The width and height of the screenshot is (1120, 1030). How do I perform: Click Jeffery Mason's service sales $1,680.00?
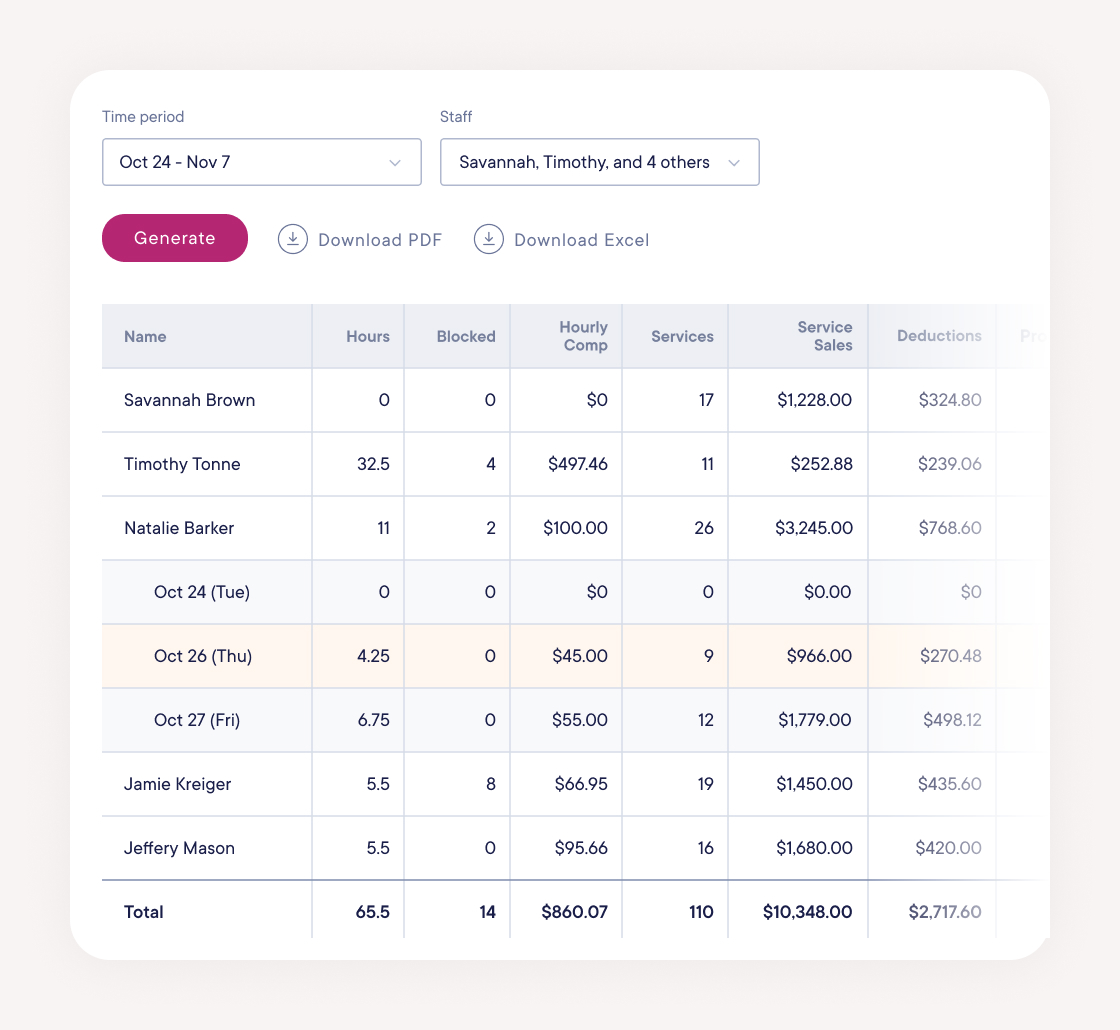[814, 848]
